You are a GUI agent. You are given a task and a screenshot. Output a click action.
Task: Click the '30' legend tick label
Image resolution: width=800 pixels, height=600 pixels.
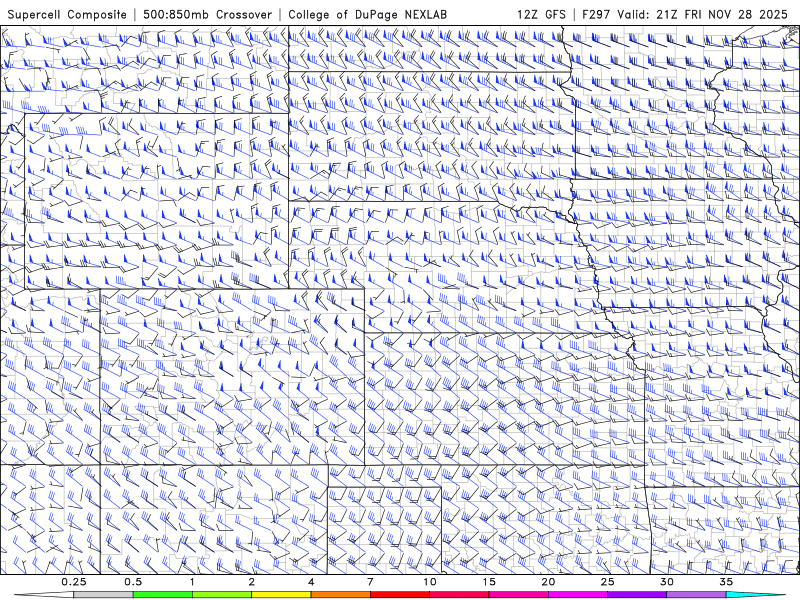[x=666, y=582]
